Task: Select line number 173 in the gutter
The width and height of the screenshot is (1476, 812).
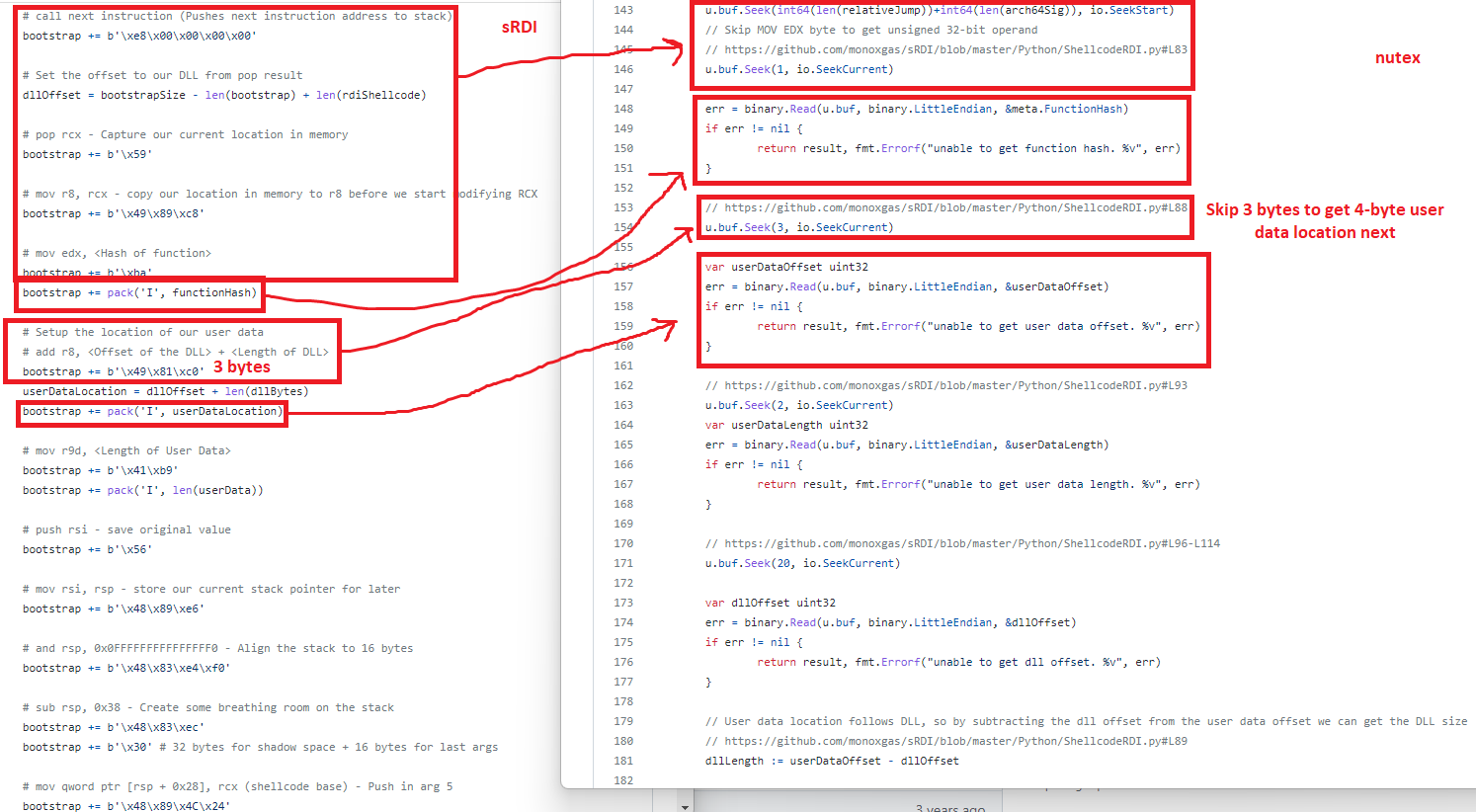Action: [x=623, y=603]
